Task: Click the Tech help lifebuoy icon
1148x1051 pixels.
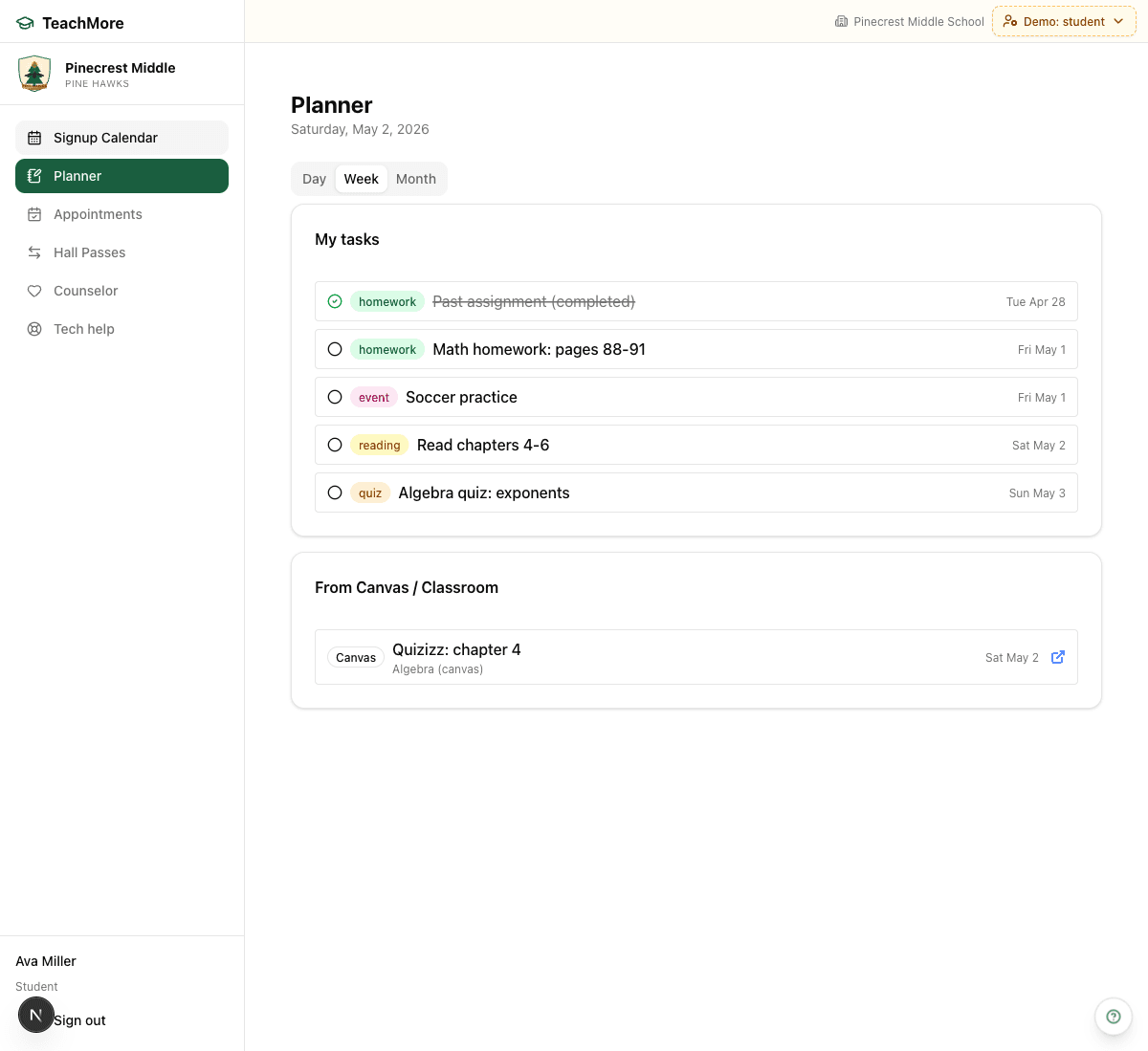Action: (34, 329)
